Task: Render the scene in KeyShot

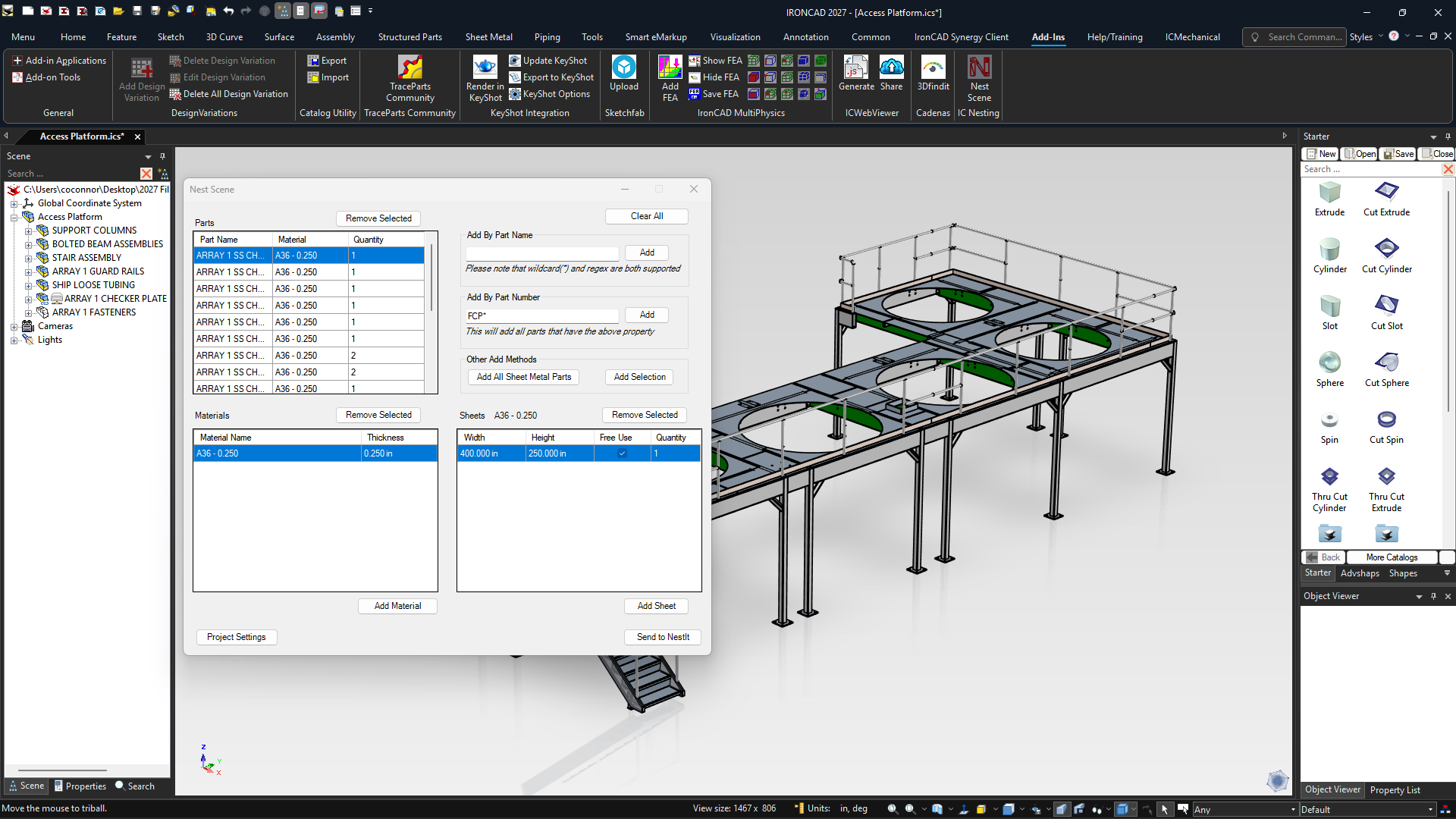Action: click(485, 79)
